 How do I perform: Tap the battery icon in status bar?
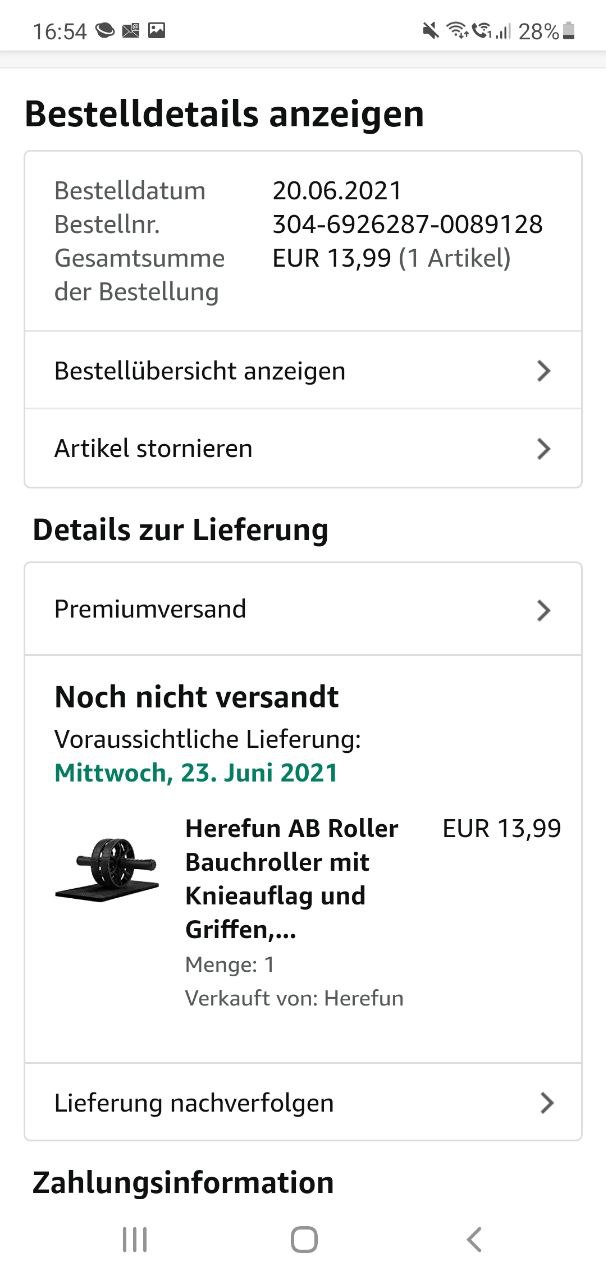569,32
